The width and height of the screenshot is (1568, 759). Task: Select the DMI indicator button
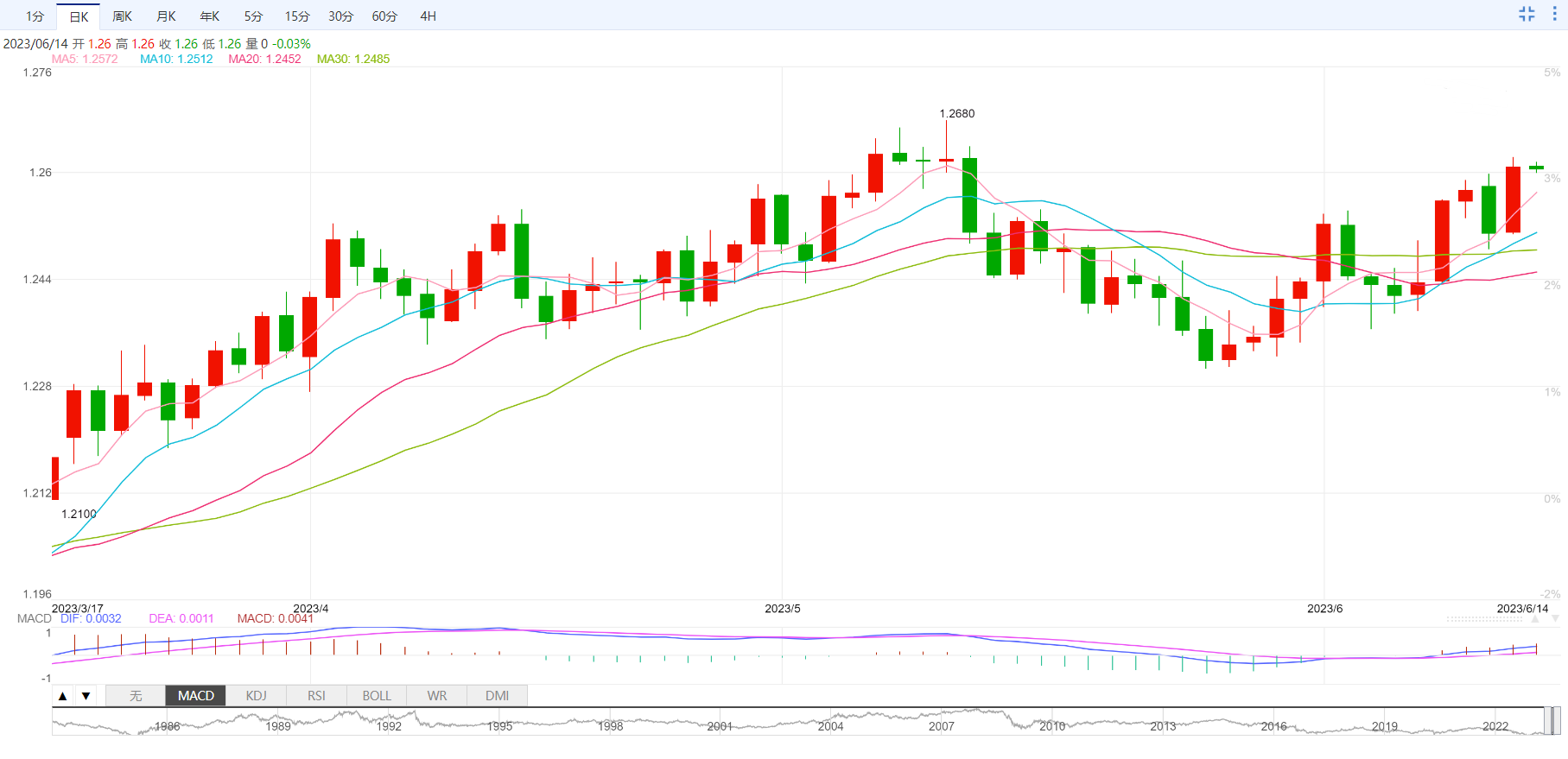tap(497, 696)
